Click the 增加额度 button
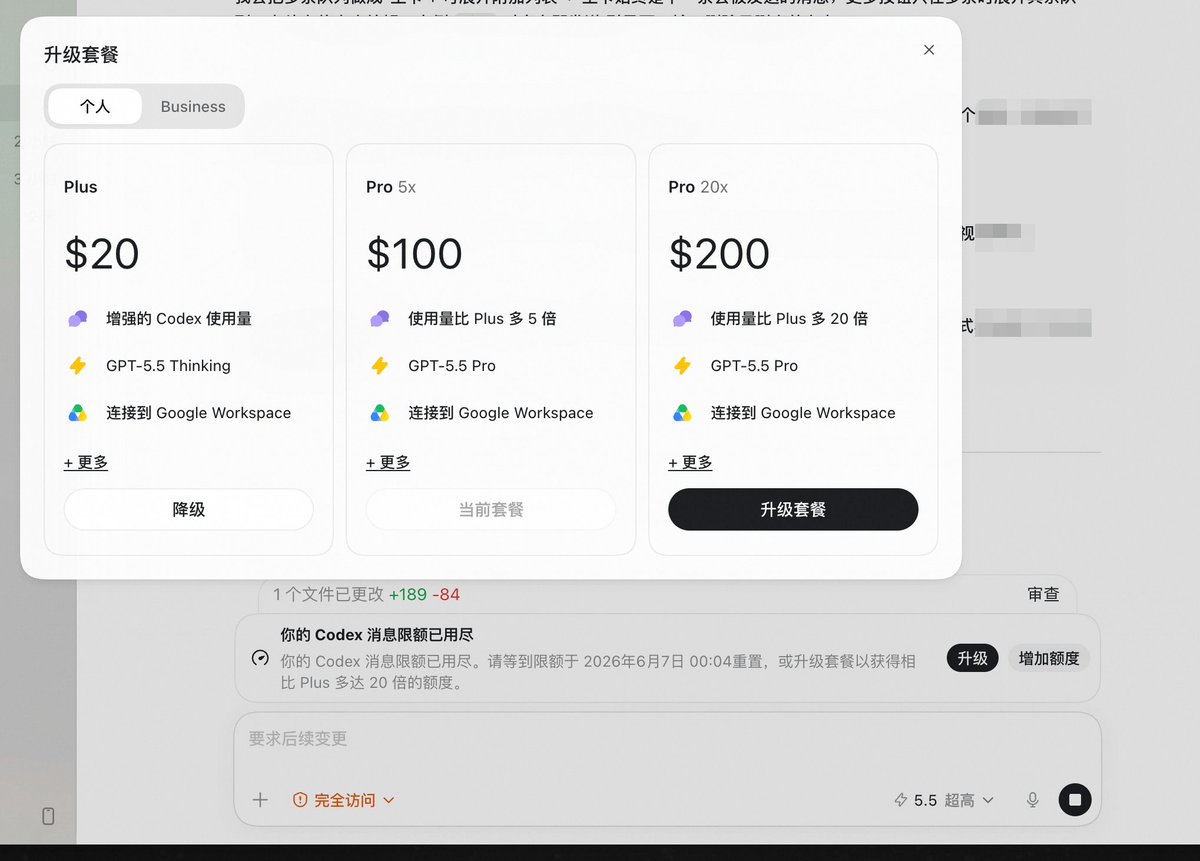Screen dimensions: 1200x861 (1049, 658)
